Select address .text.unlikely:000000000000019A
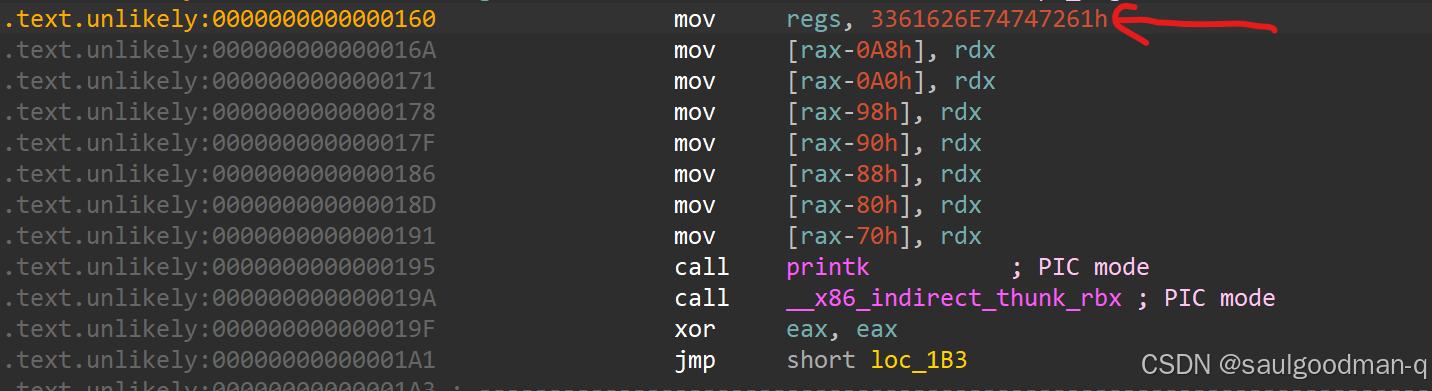 coord(220,298)
